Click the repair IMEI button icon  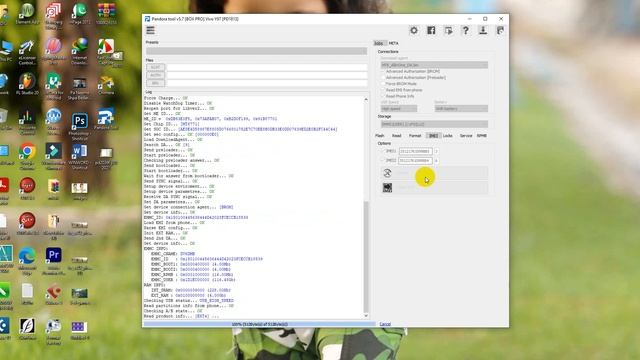(x=387, y=173)
